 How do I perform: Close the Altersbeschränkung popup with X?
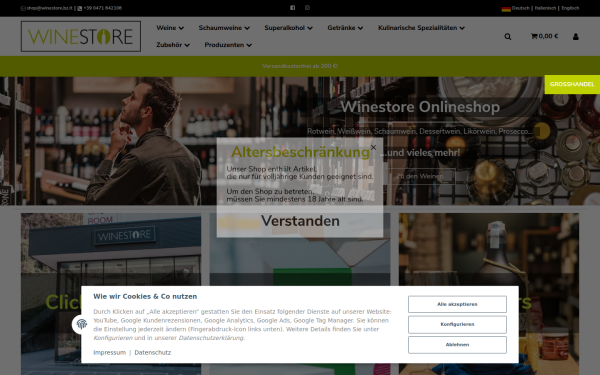[x=373, y=147]
